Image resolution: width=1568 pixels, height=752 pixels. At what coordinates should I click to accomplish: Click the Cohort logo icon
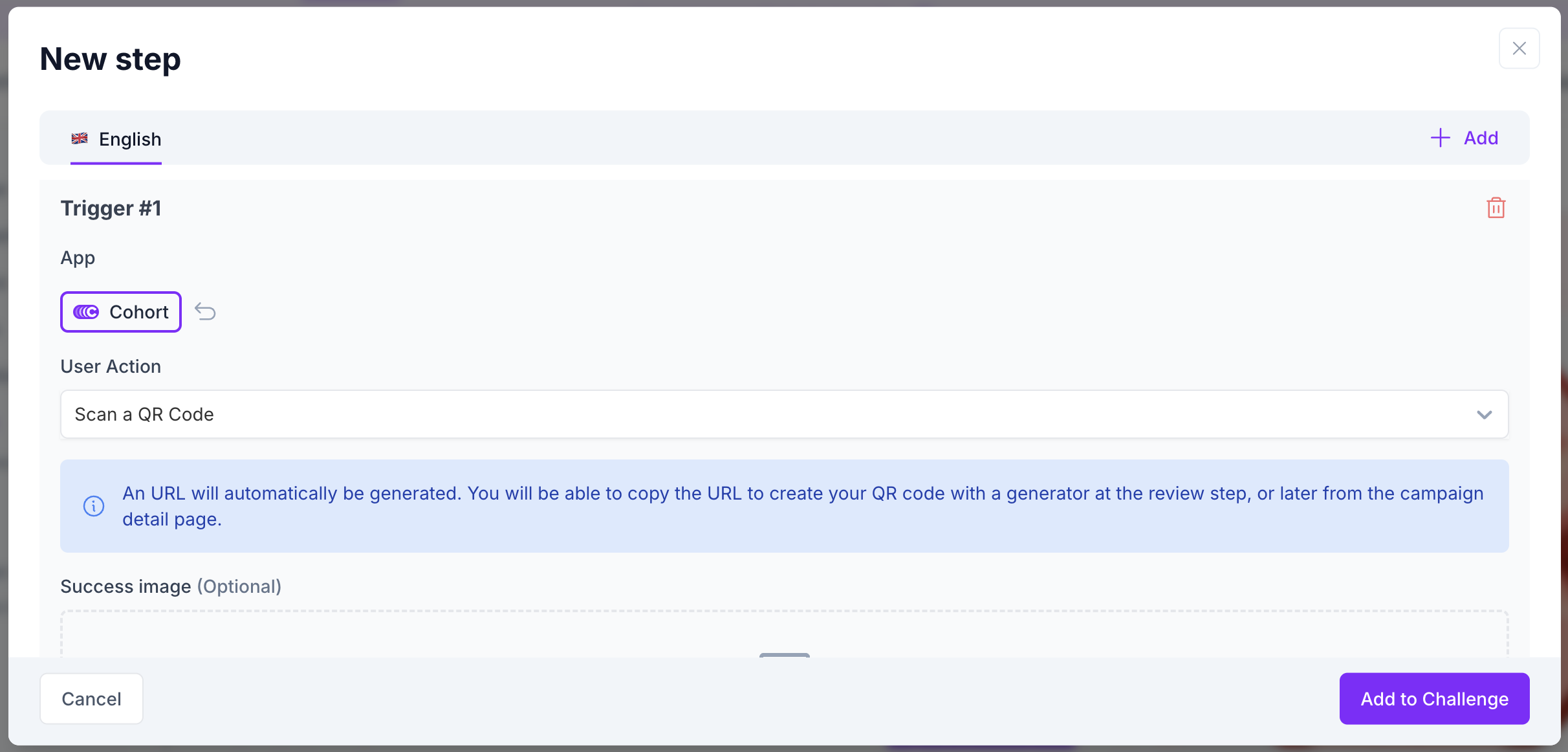(x=86, y=312)
